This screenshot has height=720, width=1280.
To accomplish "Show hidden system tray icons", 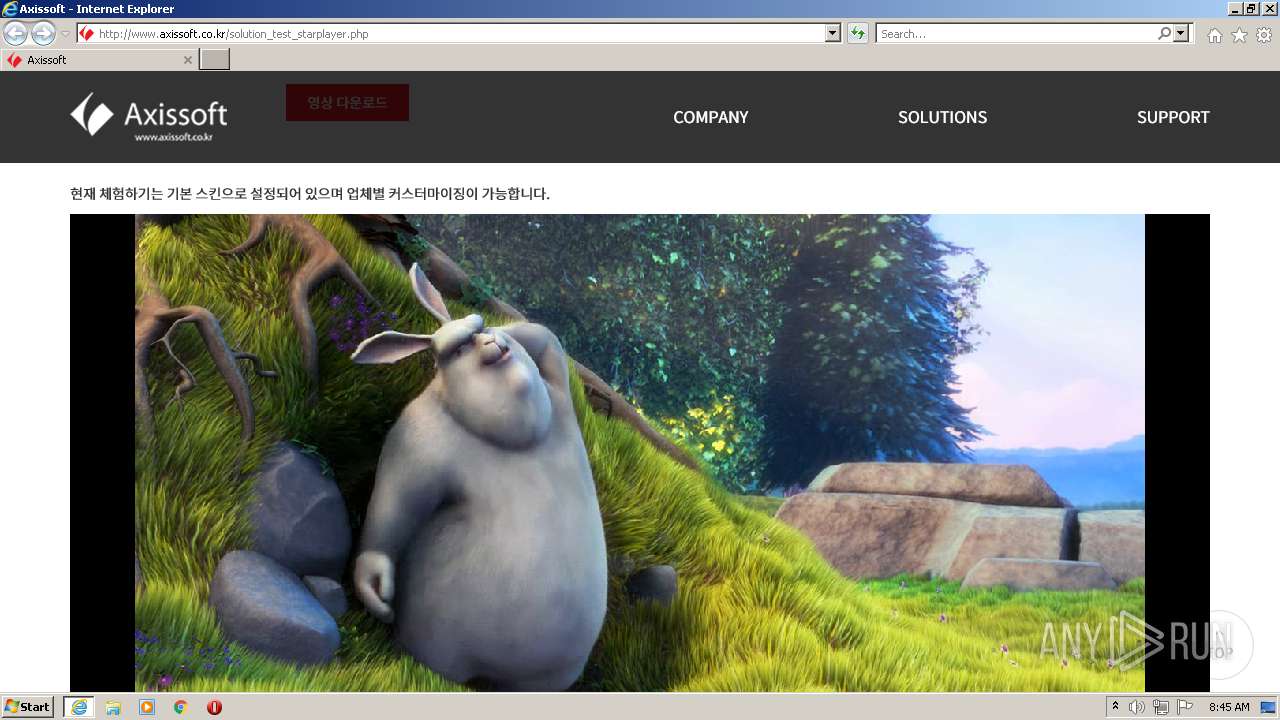I will click(1116, 706).
